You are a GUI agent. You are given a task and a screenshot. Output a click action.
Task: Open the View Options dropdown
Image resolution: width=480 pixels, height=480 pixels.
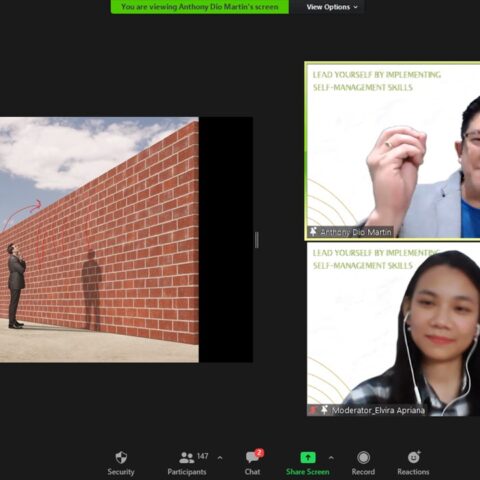pyautogui.click(x=332, y=7)
